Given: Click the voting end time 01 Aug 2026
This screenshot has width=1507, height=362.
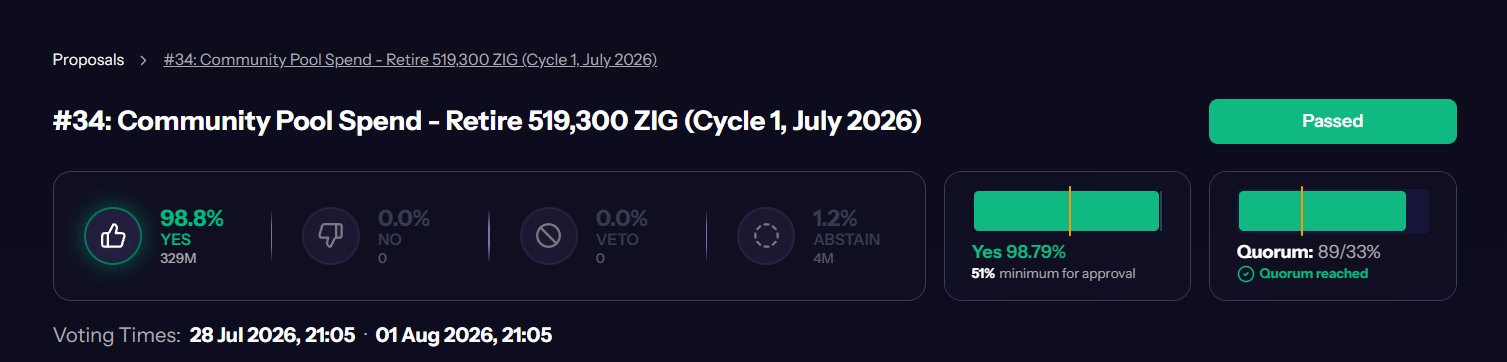Looking at the screenshot, I should tap(464, 335).
